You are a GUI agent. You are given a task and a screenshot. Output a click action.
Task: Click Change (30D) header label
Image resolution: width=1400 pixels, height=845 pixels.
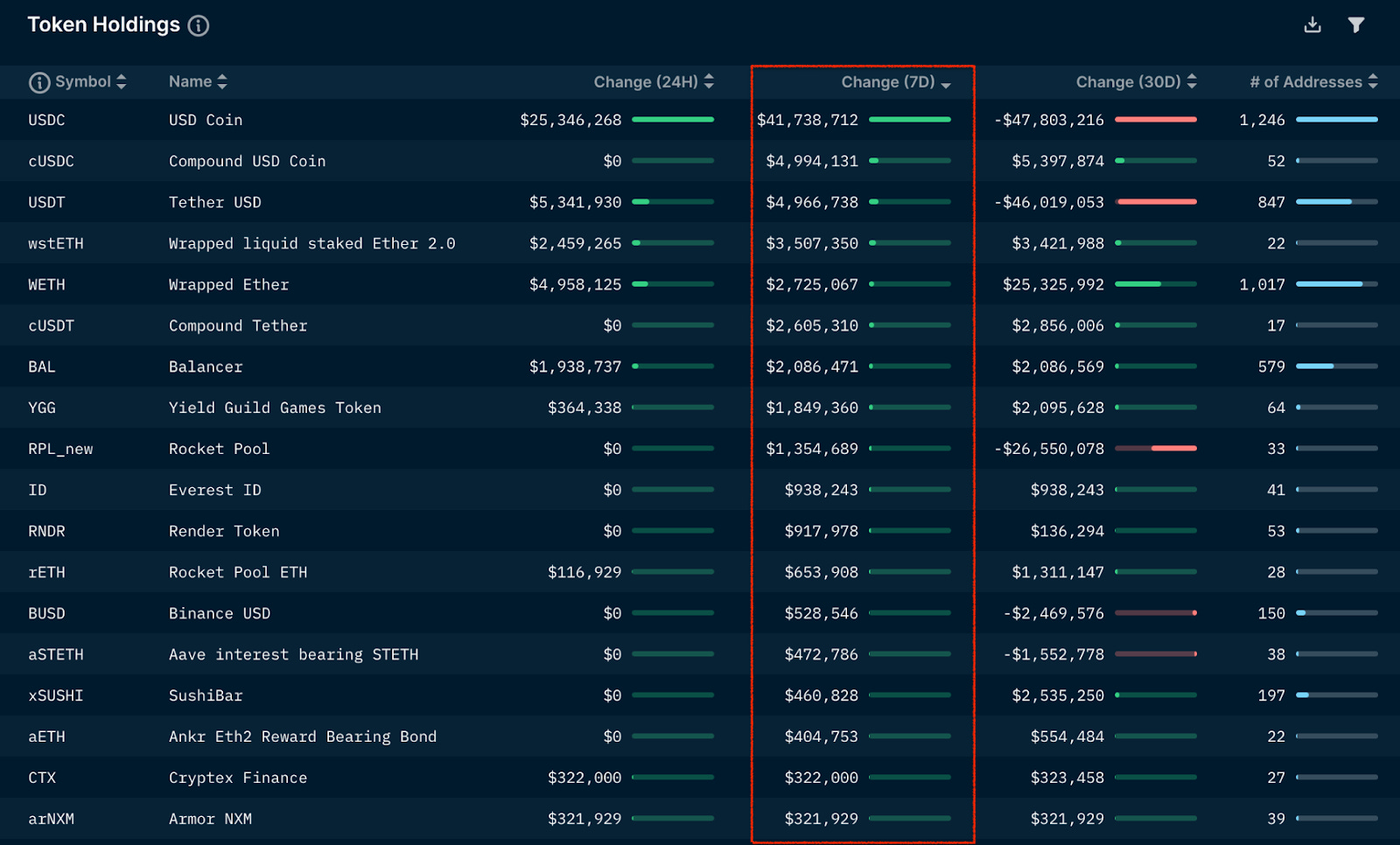pos(1129,82)
